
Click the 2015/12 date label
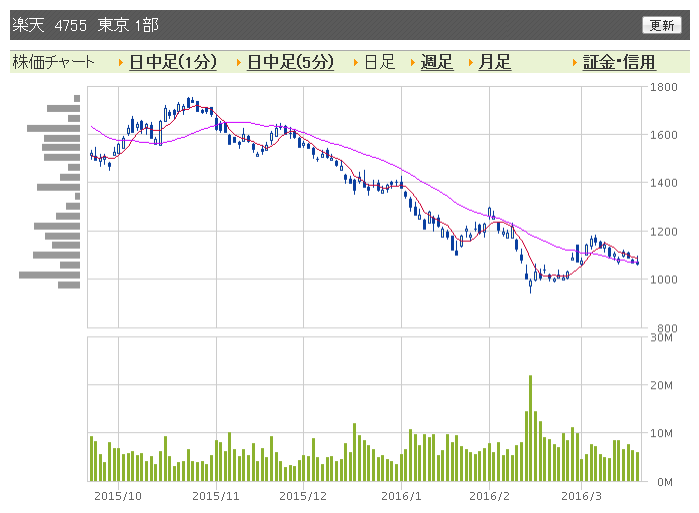303,496
